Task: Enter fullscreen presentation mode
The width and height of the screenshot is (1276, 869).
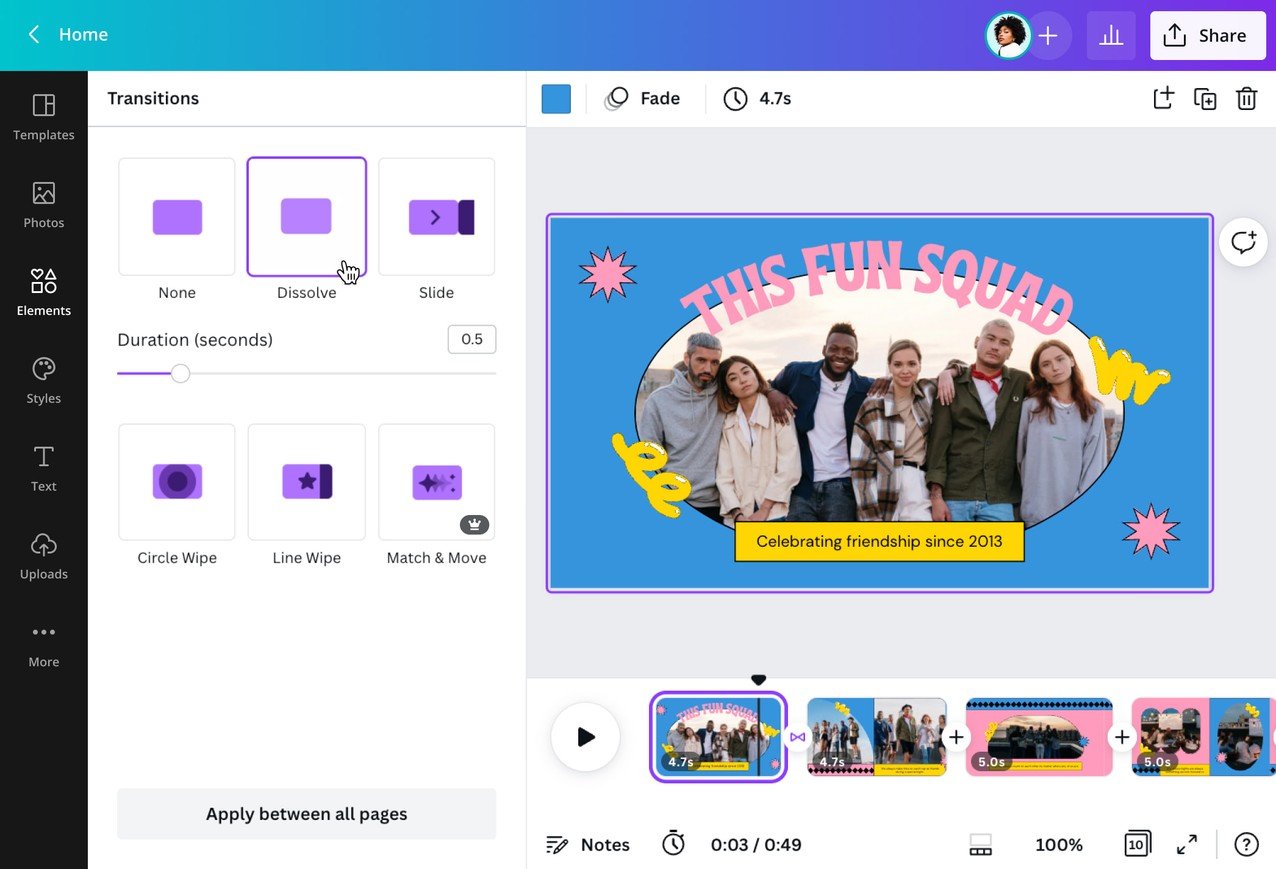Action: (1187, 844)
